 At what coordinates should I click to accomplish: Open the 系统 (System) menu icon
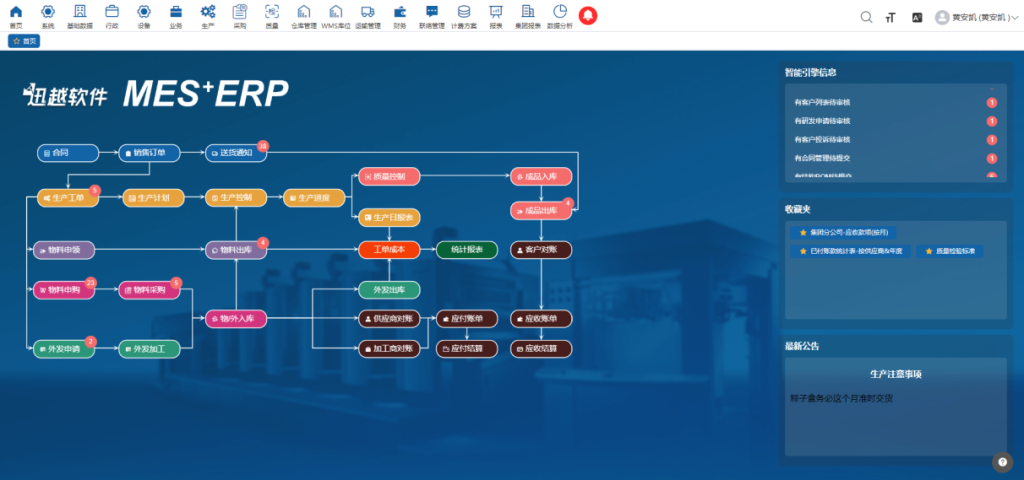[47, 14]
